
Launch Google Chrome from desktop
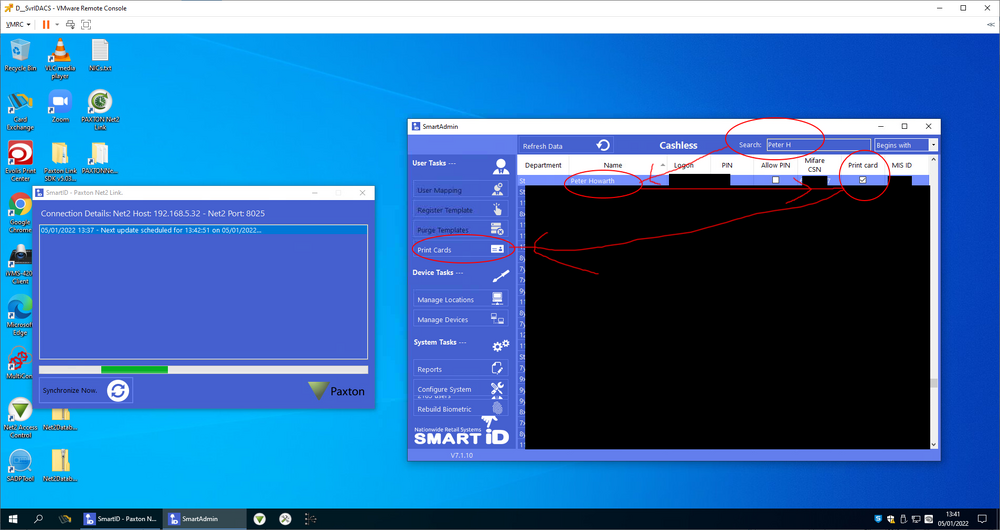20,213
